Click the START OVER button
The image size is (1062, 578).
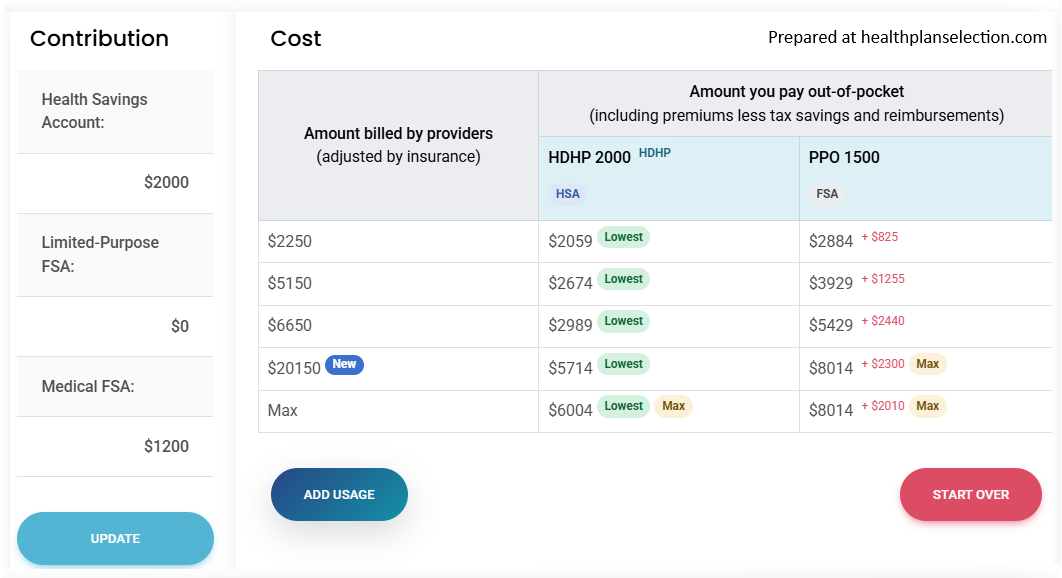pos(971,495)
